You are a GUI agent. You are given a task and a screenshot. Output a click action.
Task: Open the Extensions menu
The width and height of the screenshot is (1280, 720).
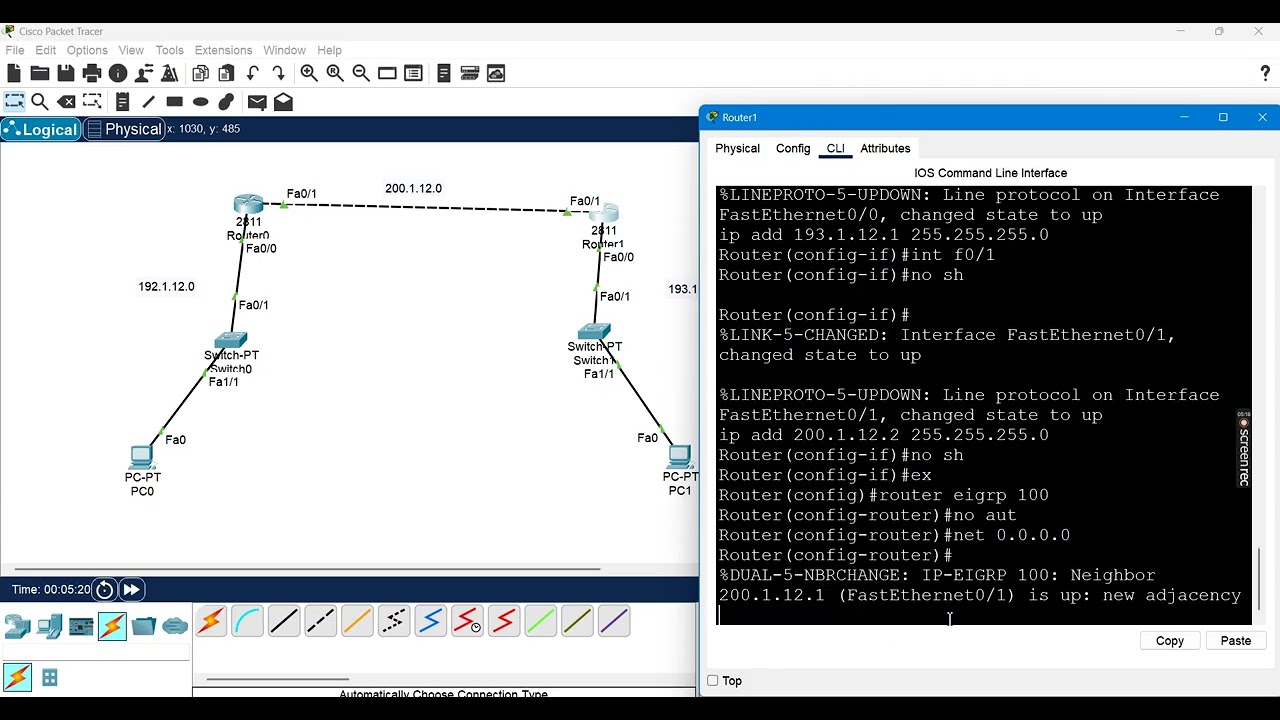pos(223,50)
